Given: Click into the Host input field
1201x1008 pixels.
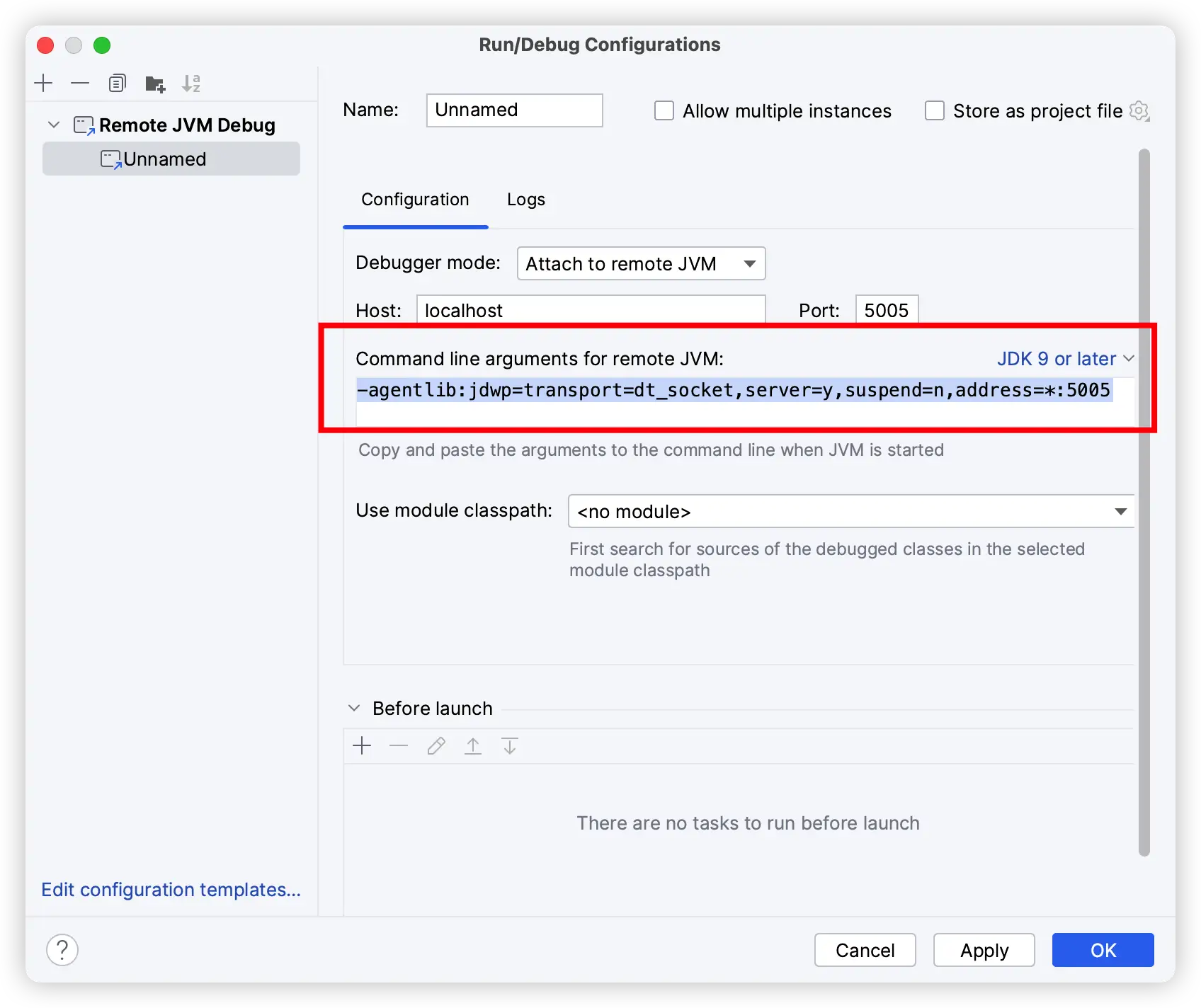Looking at the screenshot, I should [591, 310].
